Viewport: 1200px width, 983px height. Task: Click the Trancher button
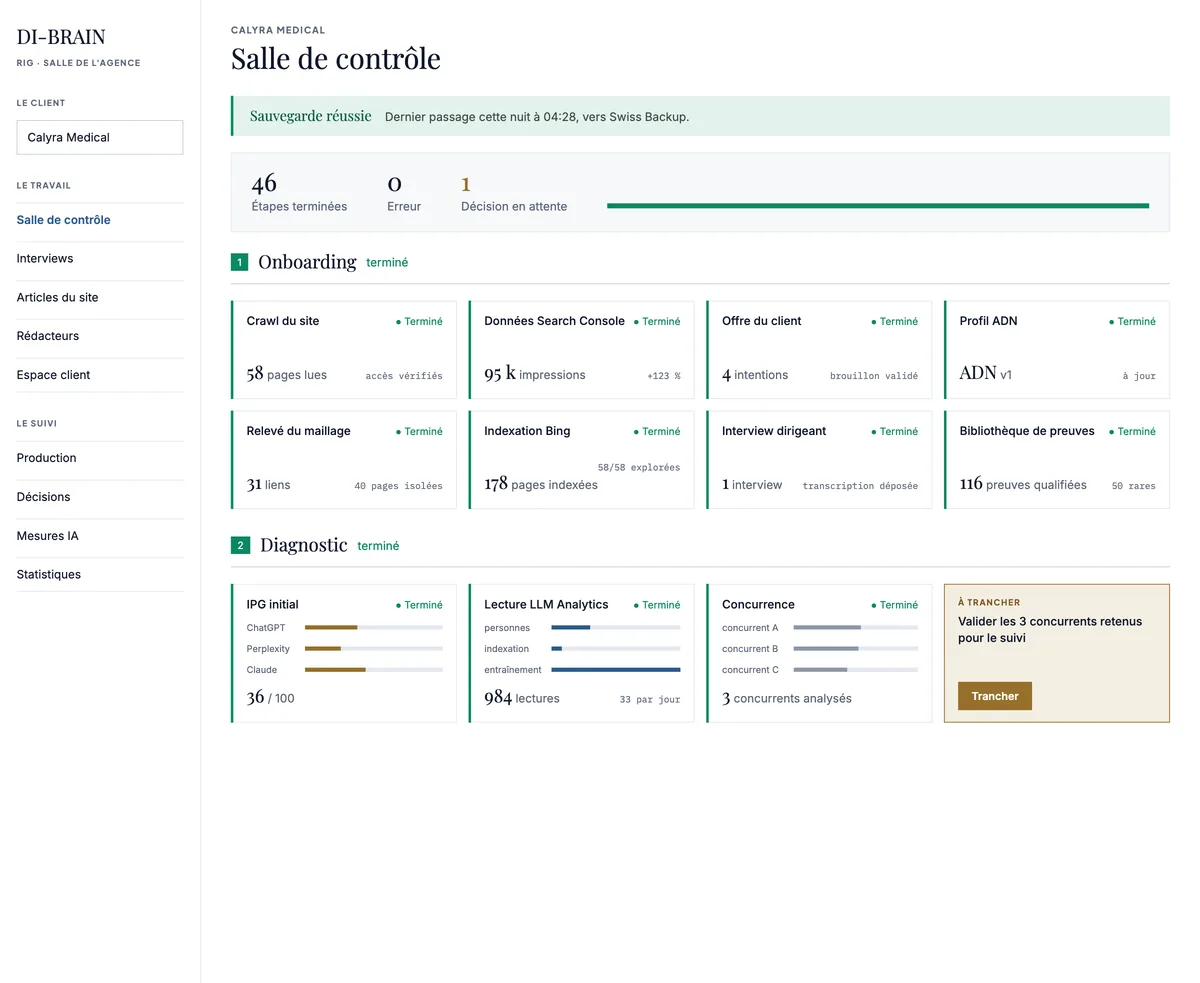click(x=995, y=696)
